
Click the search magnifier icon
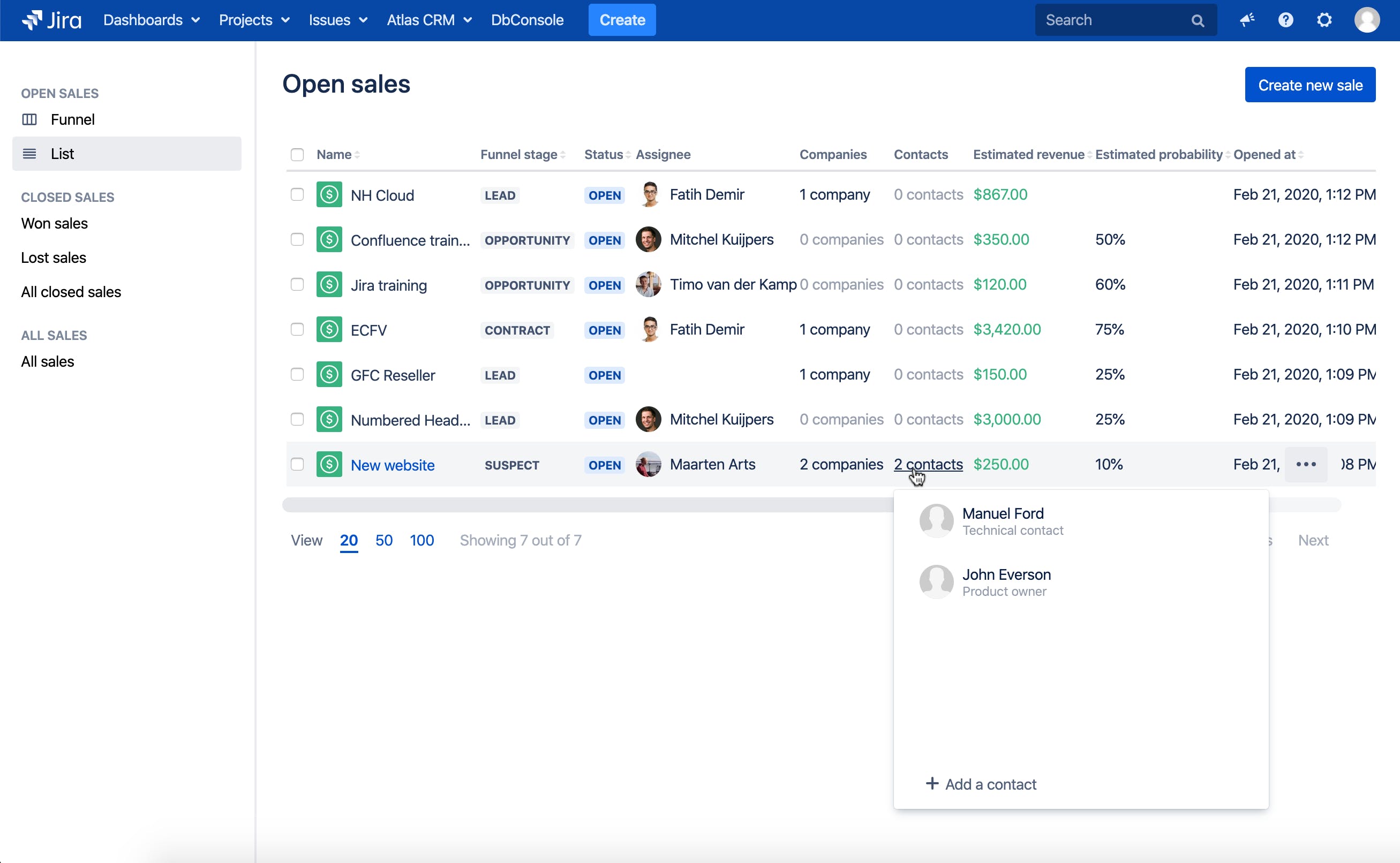point(1198,21)
